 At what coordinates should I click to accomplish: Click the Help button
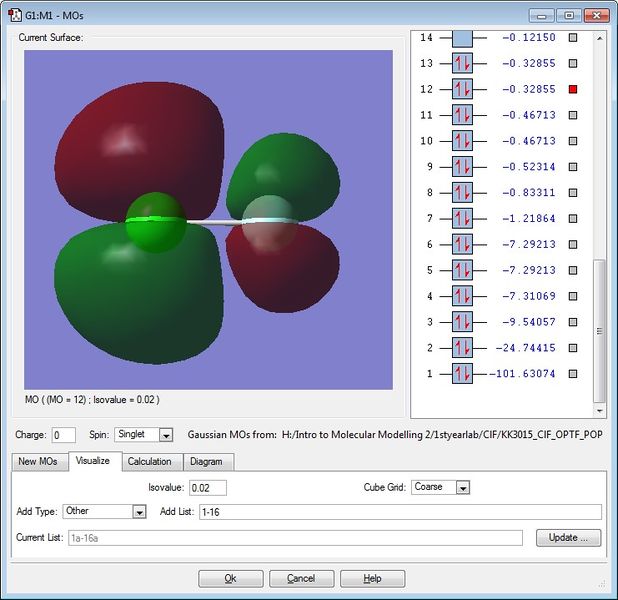point(372,578)
